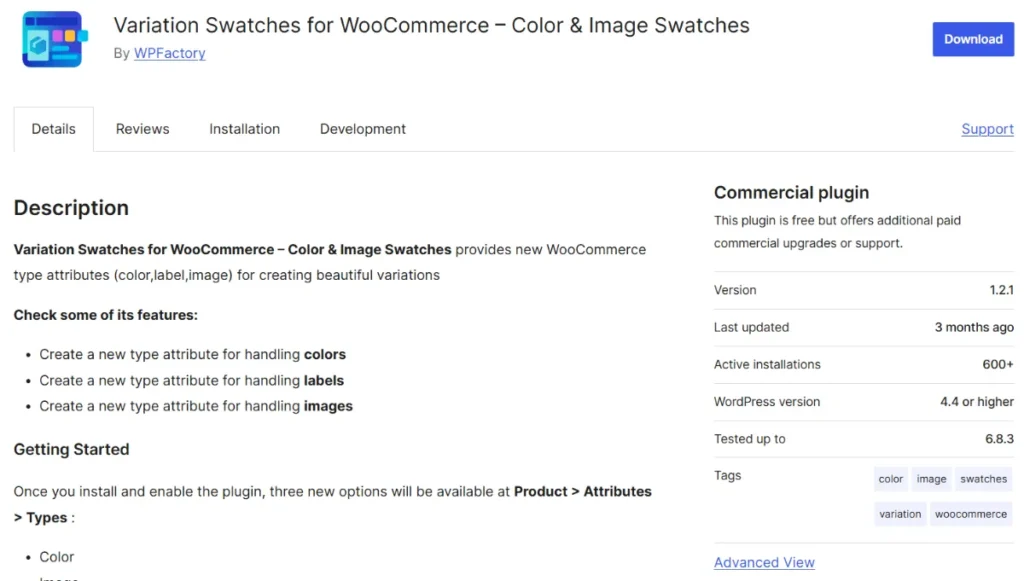Click the Description heading

(71, 208)
